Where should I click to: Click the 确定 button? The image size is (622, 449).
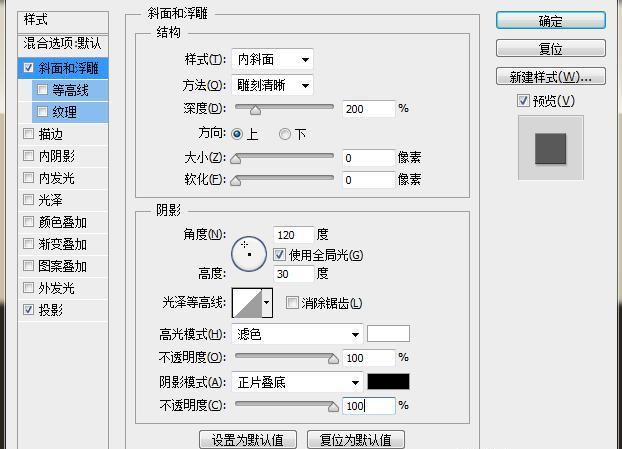click(551, 20)
